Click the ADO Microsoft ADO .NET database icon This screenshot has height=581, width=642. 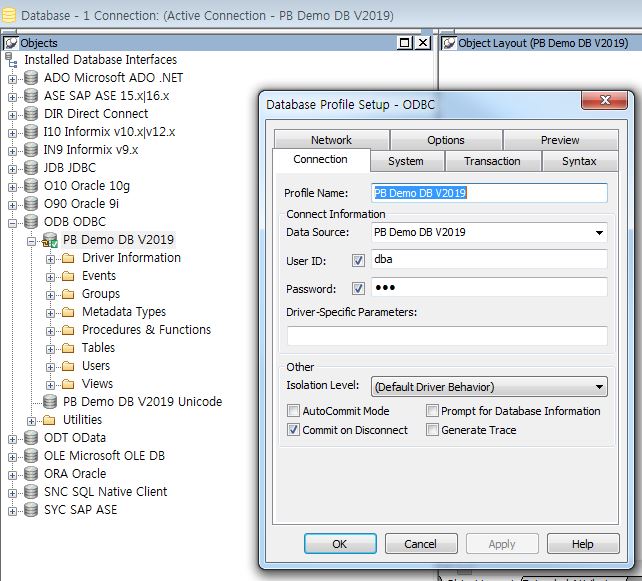click(31, 77)
